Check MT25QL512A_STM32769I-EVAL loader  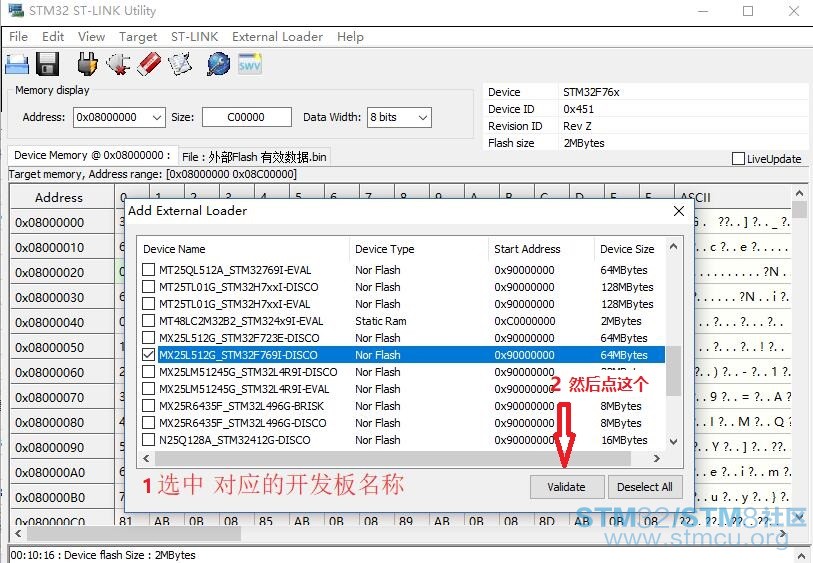[x=148, y=270]
